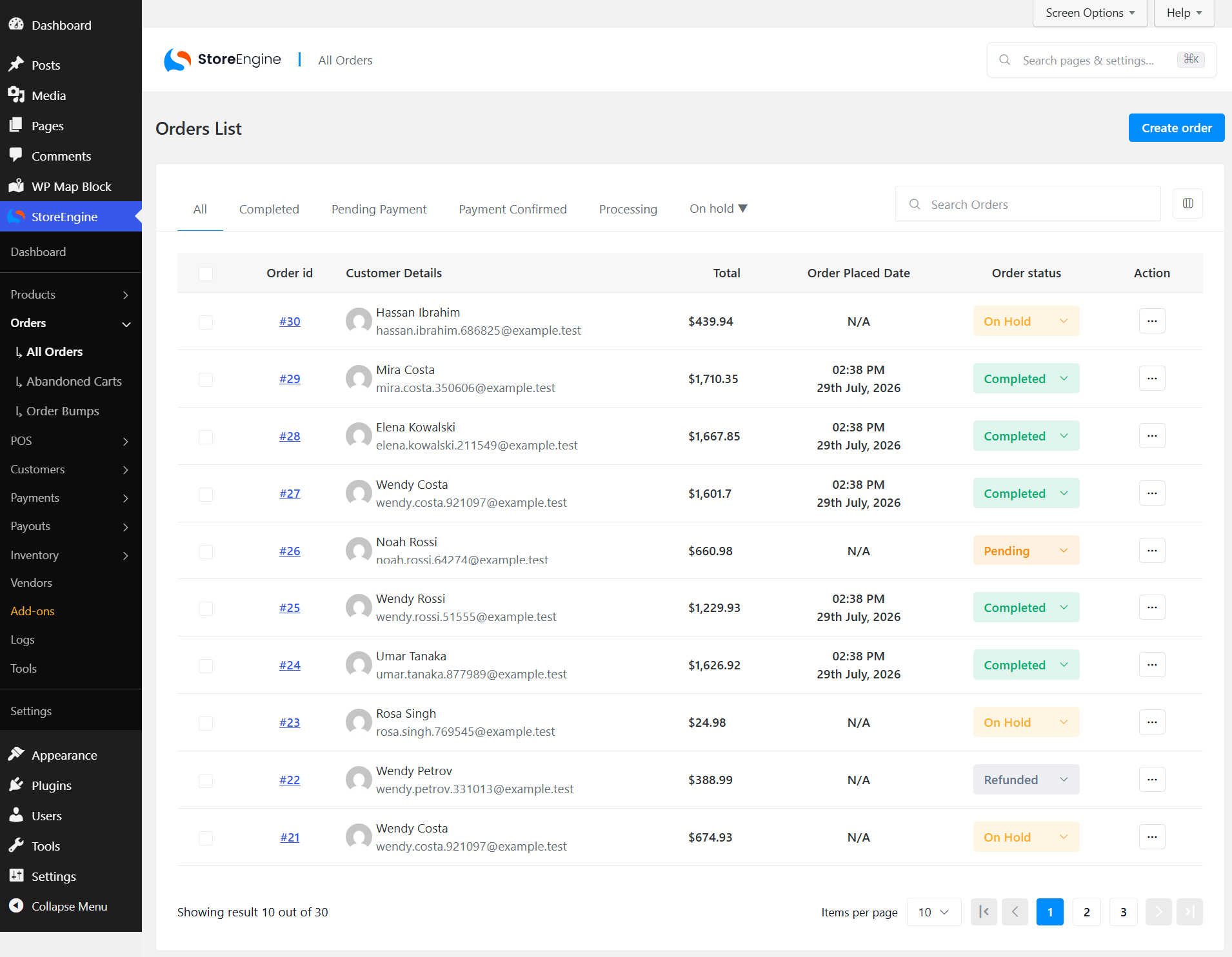
Task: Open the actions menu for order #30
Action: pos(1152,321)
